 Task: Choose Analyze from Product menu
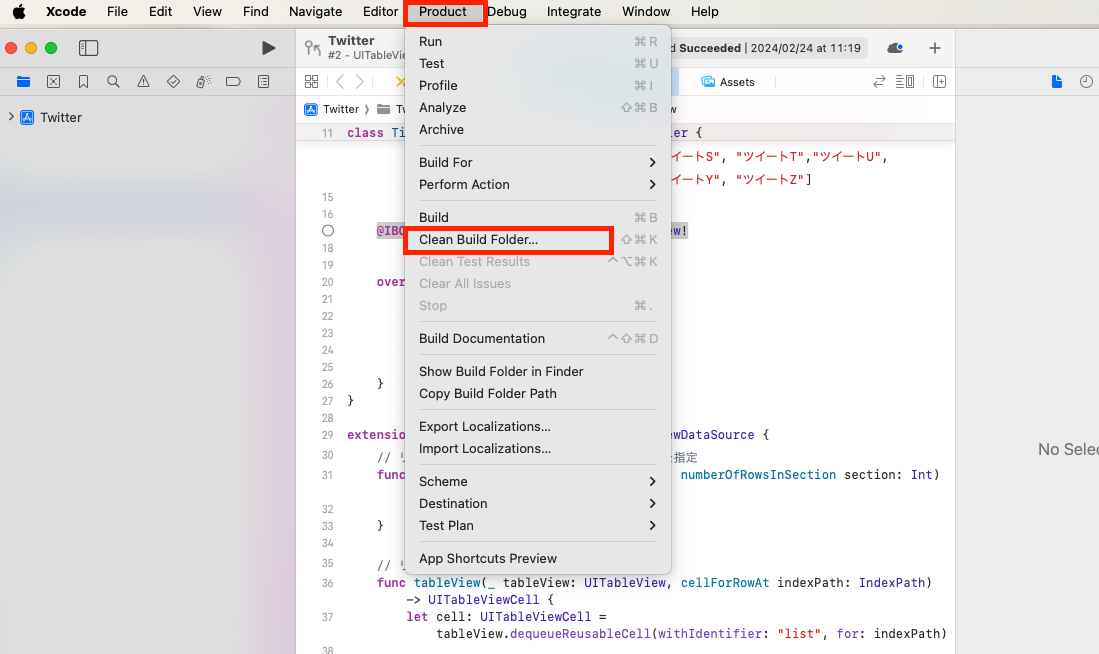[x=538, y=107]
